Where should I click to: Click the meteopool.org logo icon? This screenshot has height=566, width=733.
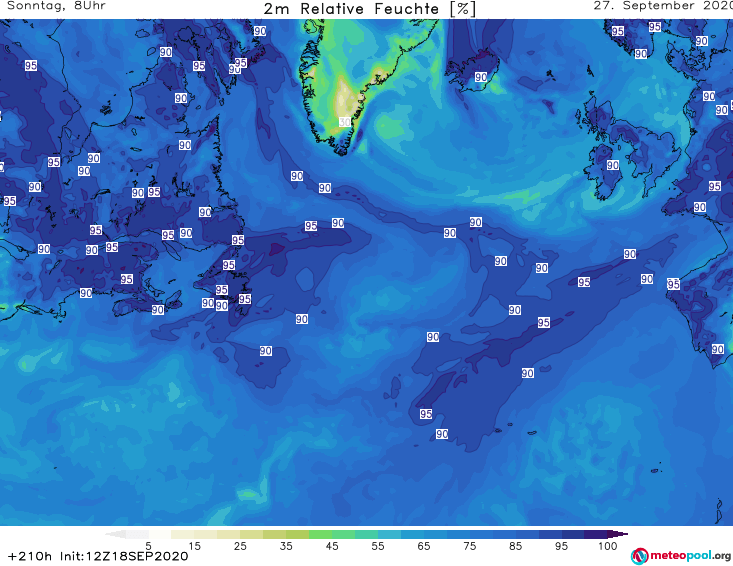[x=640, y=556]
